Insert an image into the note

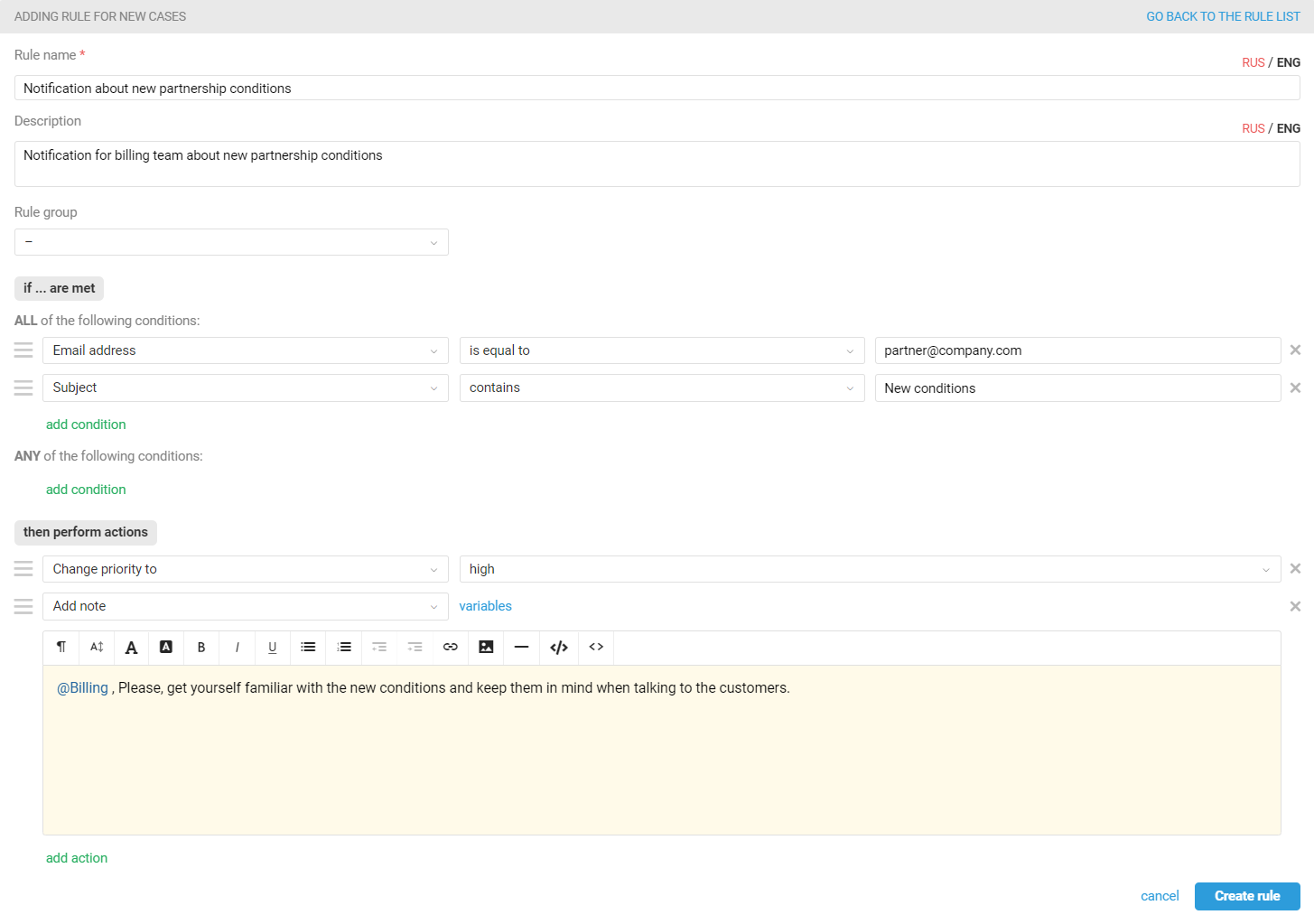486,648
